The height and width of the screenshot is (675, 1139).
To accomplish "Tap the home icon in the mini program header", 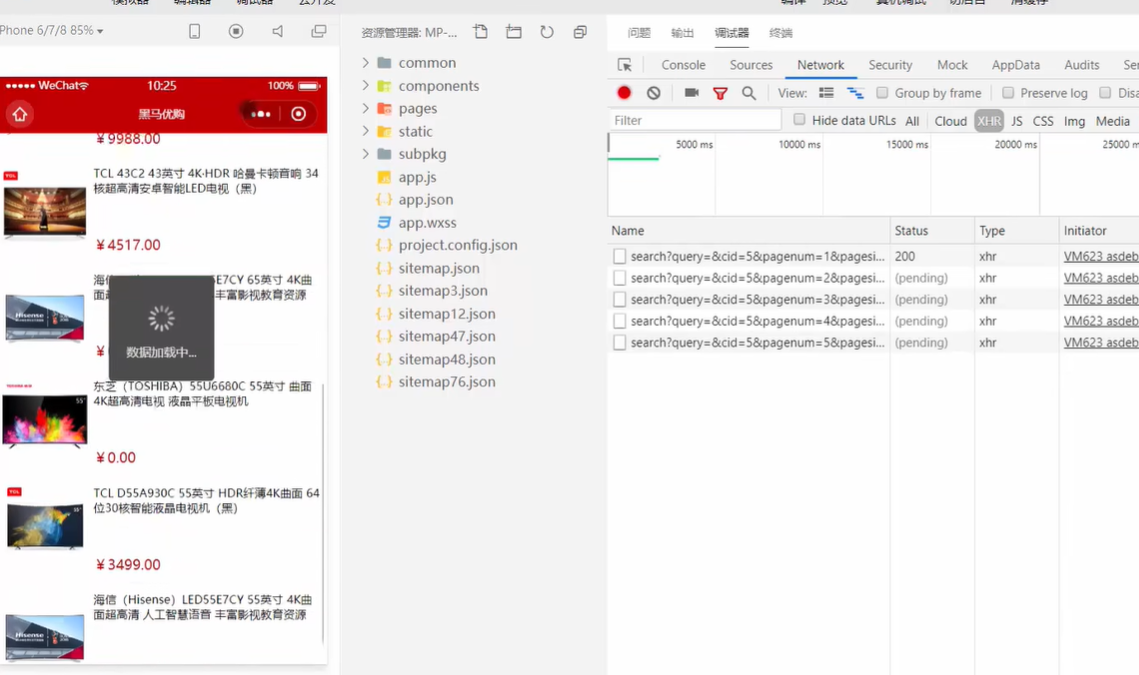I will (20, 114).
